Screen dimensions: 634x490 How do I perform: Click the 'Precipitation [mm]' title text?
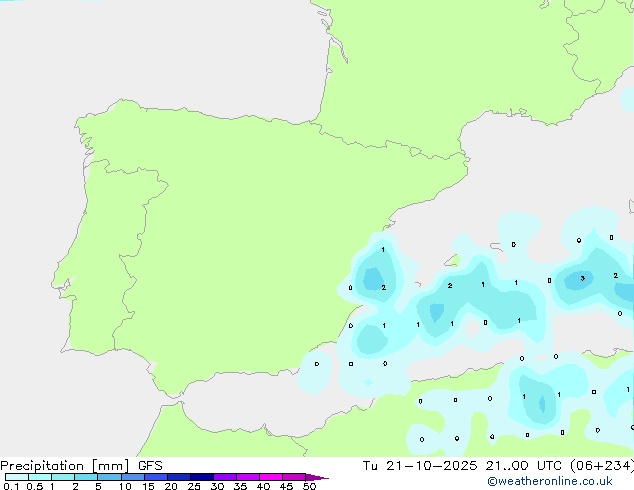65,466
